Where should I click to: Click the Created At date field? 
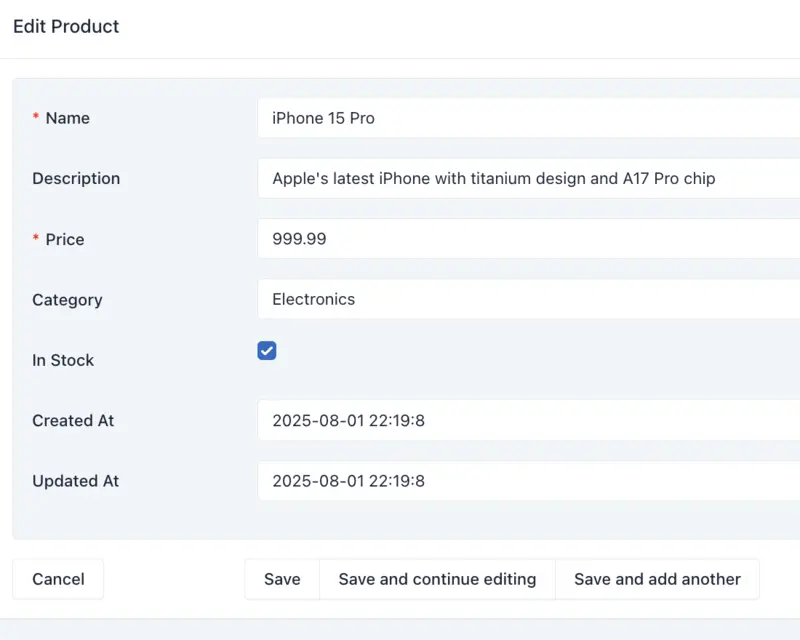tap(529, 420)
